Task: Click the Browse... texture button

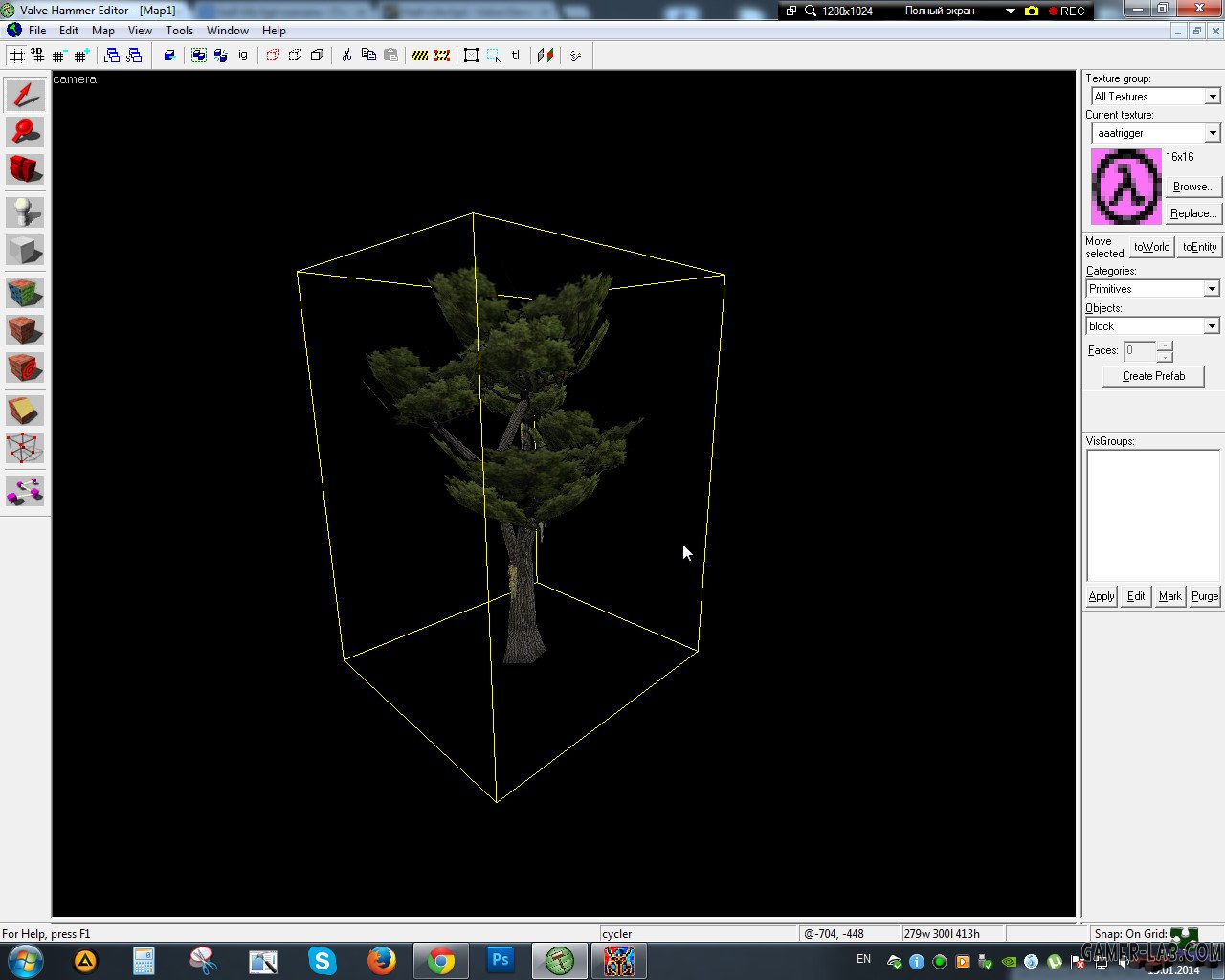Action: point(1193,187)
